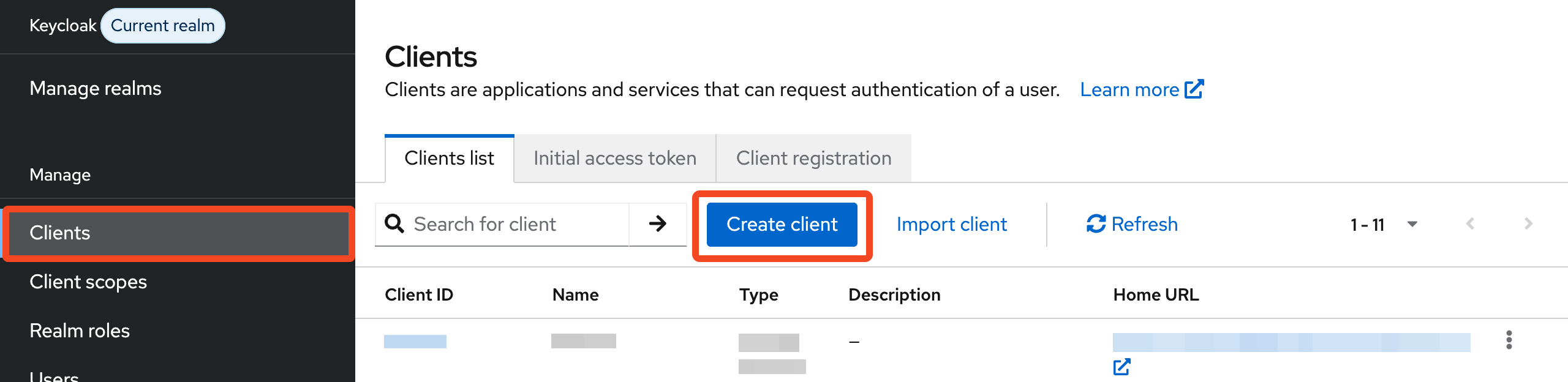Select Clients in the sidebar
Viewport: 1568px width, 382px height.
coord(179,233)
